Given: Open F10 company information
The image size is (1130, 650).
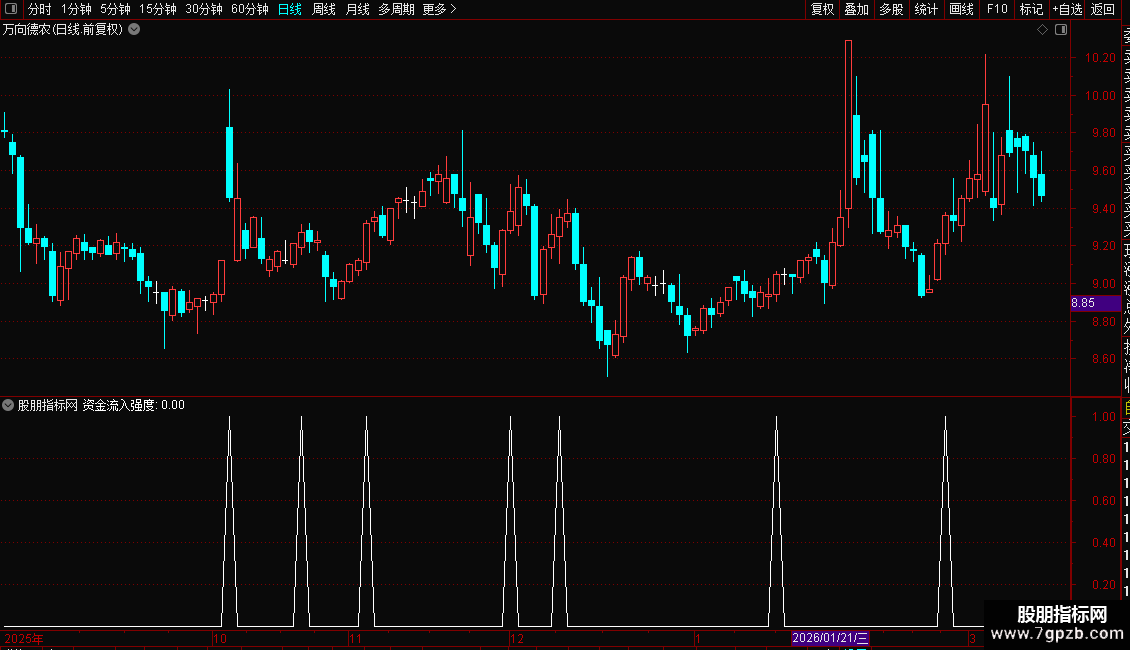Looking at the screenshot, I should tap(997, 9).
